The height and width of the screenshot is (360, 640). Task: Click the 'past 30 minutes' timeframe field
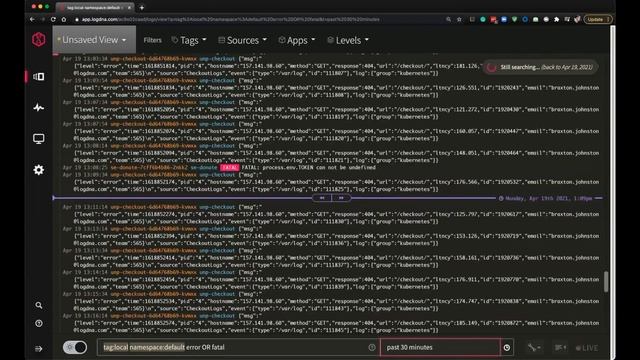tap(440, 347)
